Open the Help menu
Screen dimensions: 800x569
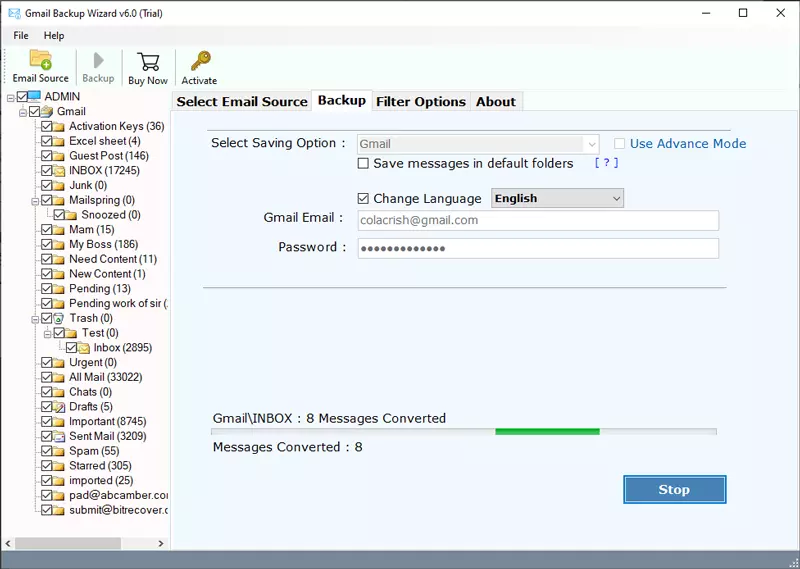54,36
